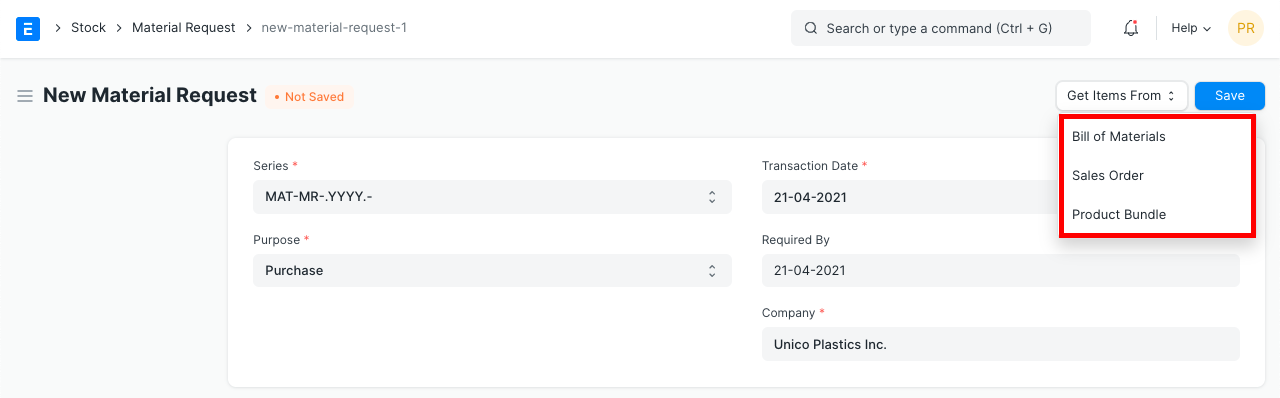The width and height of the screenshot is (1280, 398).
Task: Click the Required By date field
Action: 1001,271
